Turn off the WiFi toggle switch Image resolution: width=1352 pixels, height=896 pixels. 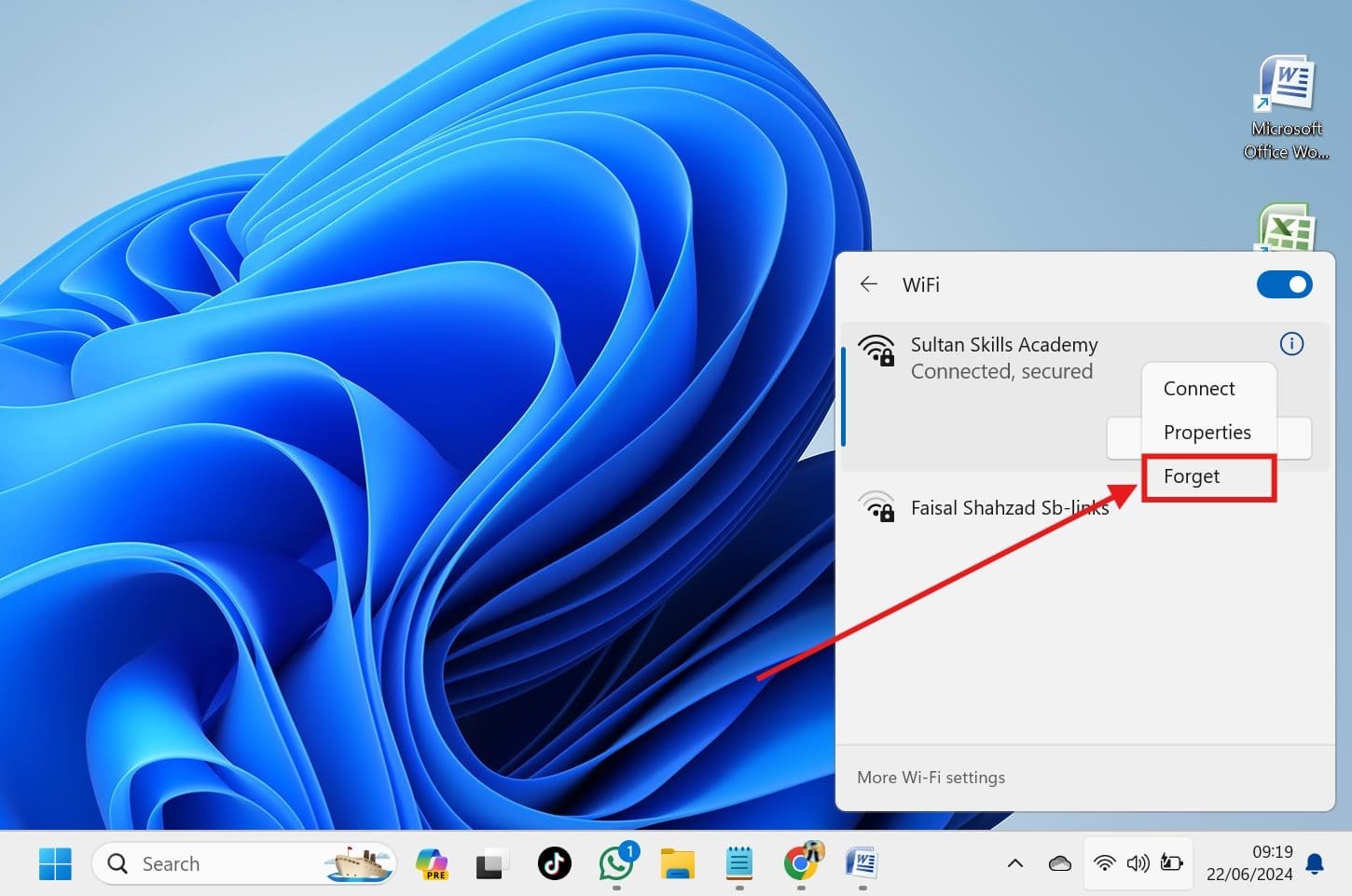(1284, 284)
